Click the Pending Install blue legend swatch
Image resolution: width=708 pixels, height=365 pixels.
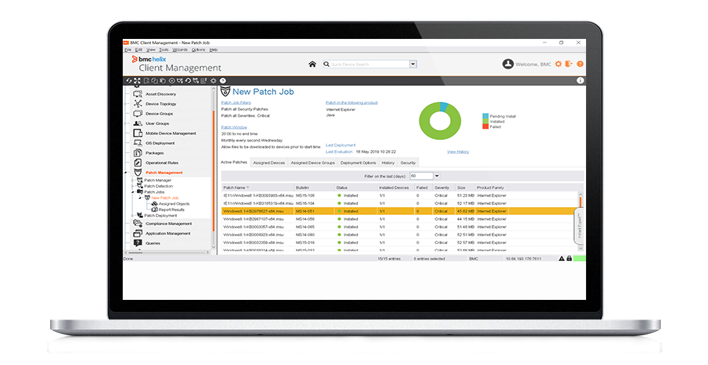coord(485,116)
